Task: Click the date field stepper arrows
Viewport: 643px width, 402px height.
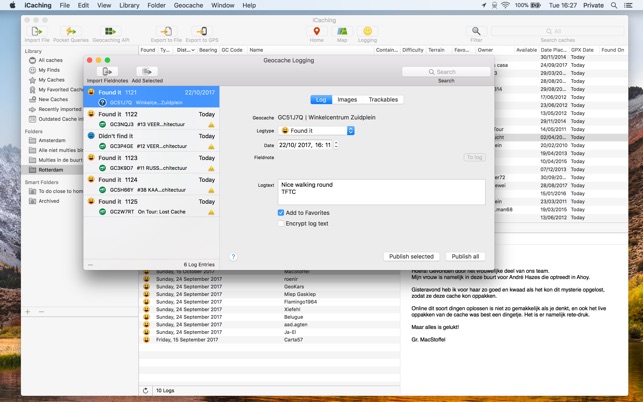Action: (x=336, y=145)
